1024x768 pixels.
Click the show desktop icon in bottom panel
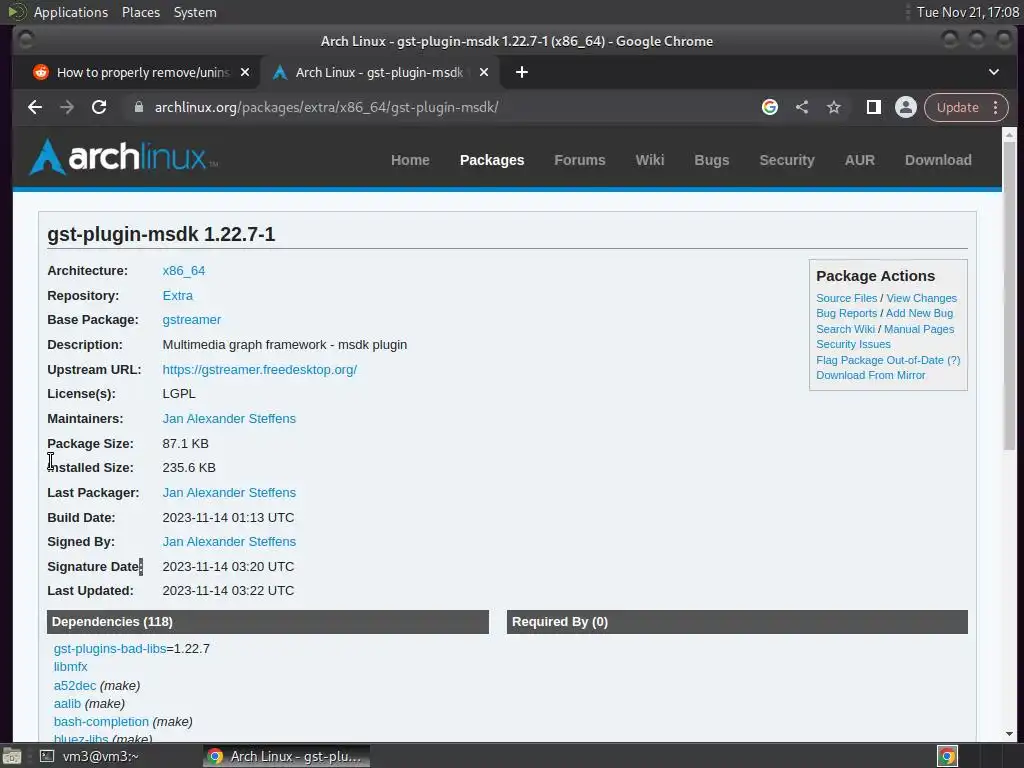coord(12,756)
